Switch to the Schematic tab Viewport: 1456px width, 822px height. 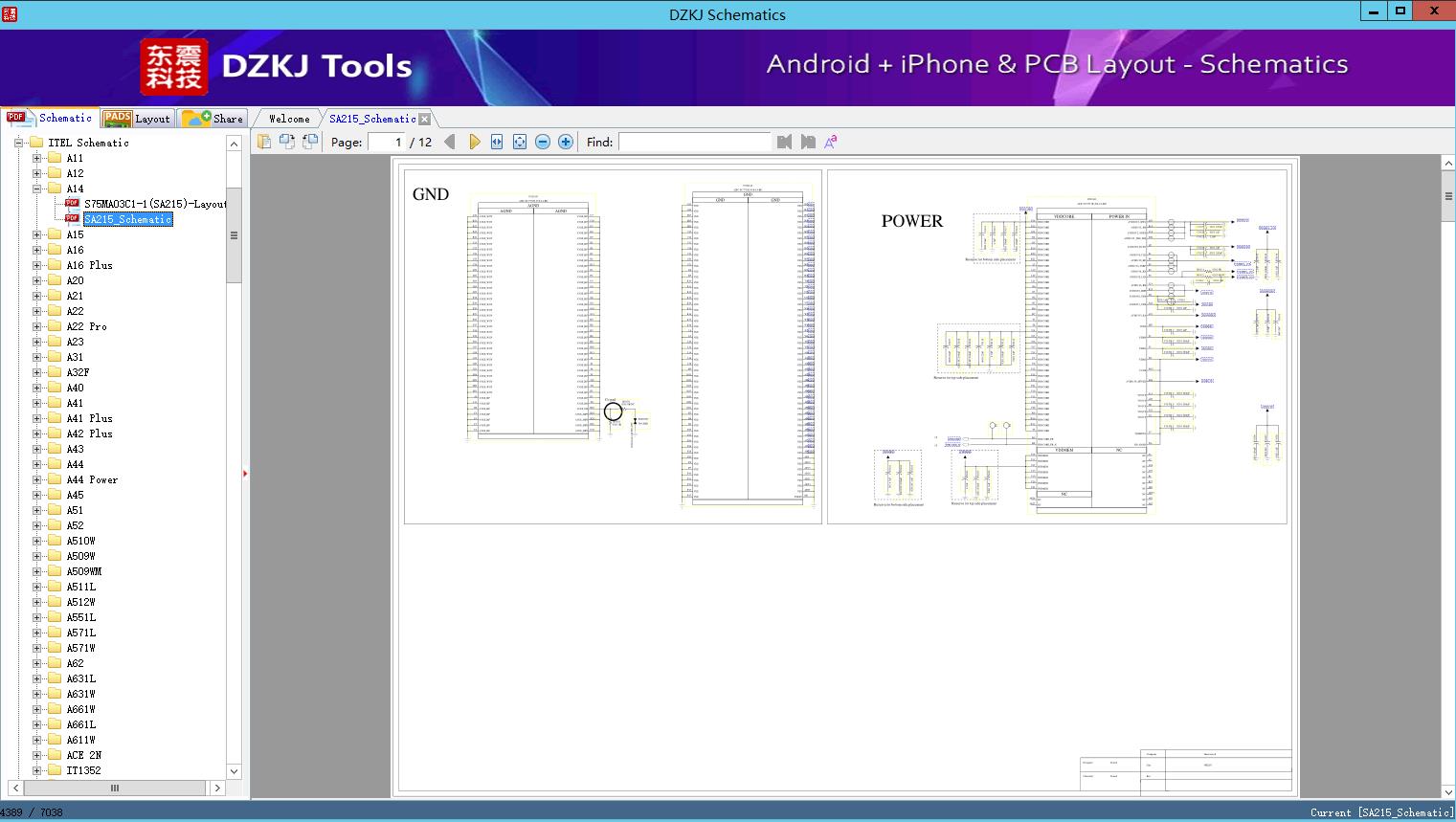pyautogui.click(x=50, y=118)
